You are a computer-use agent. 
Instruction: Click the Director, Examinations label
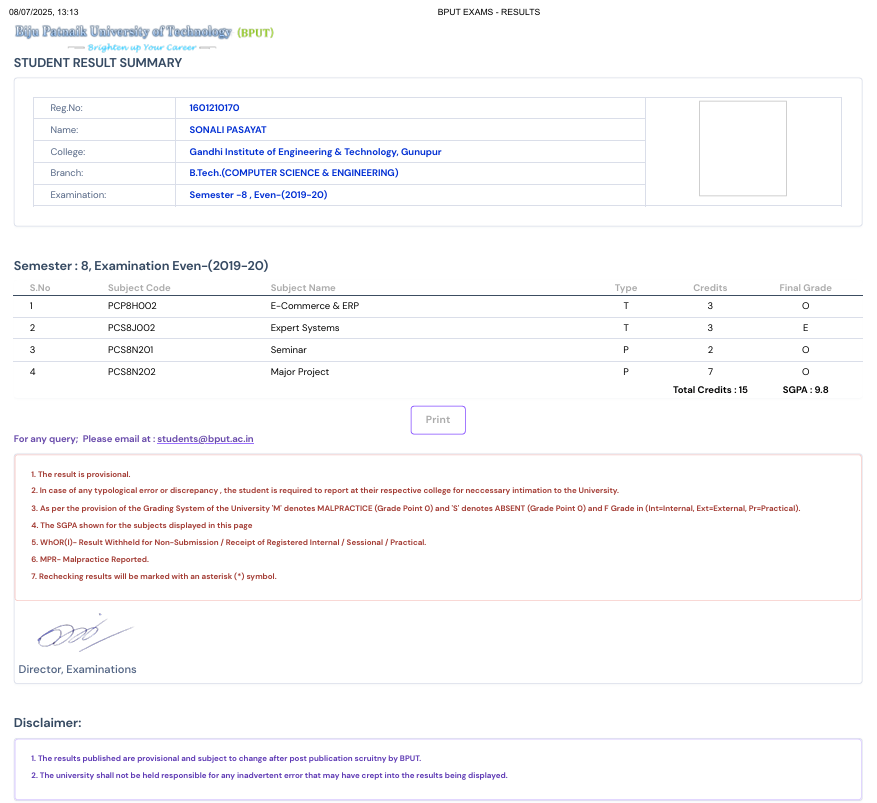(77, 669)
